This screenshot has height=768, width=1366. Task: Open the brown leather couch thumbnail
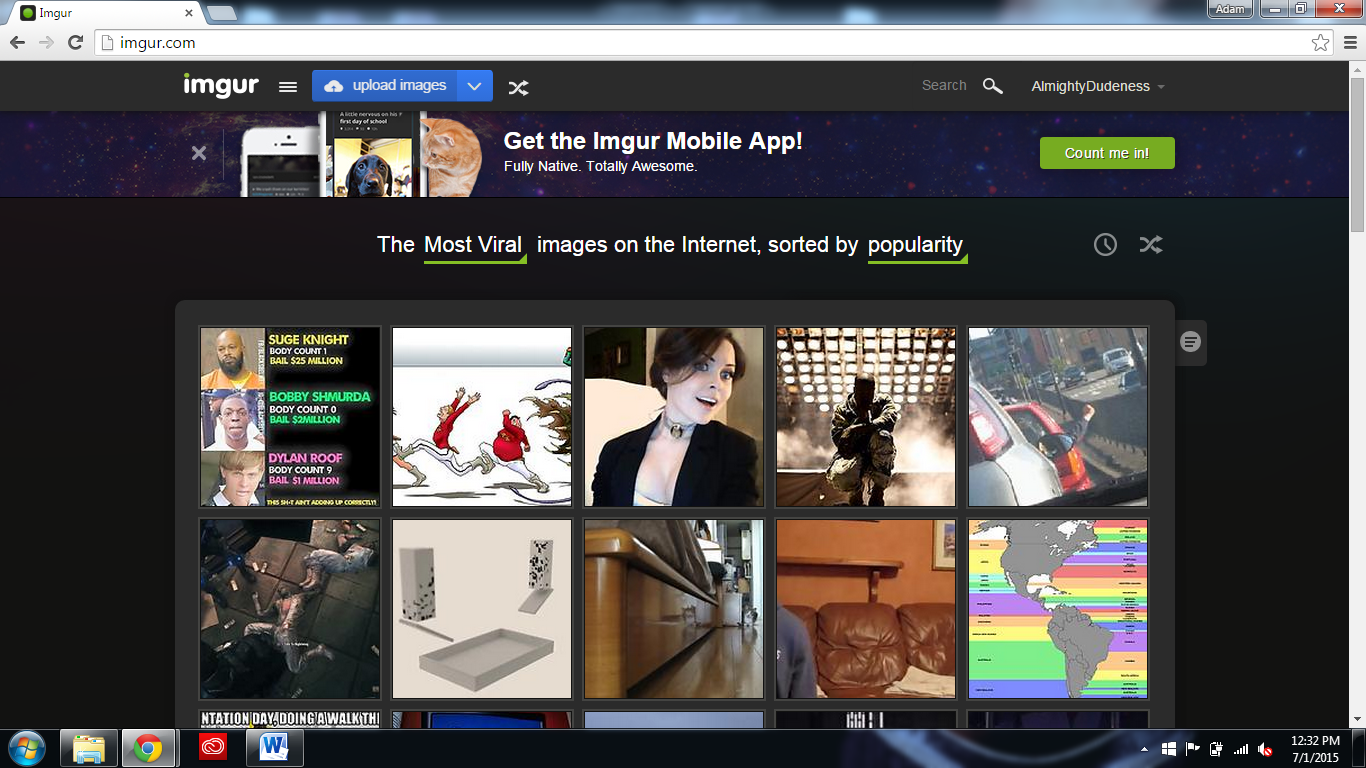[x=866, y=609]
